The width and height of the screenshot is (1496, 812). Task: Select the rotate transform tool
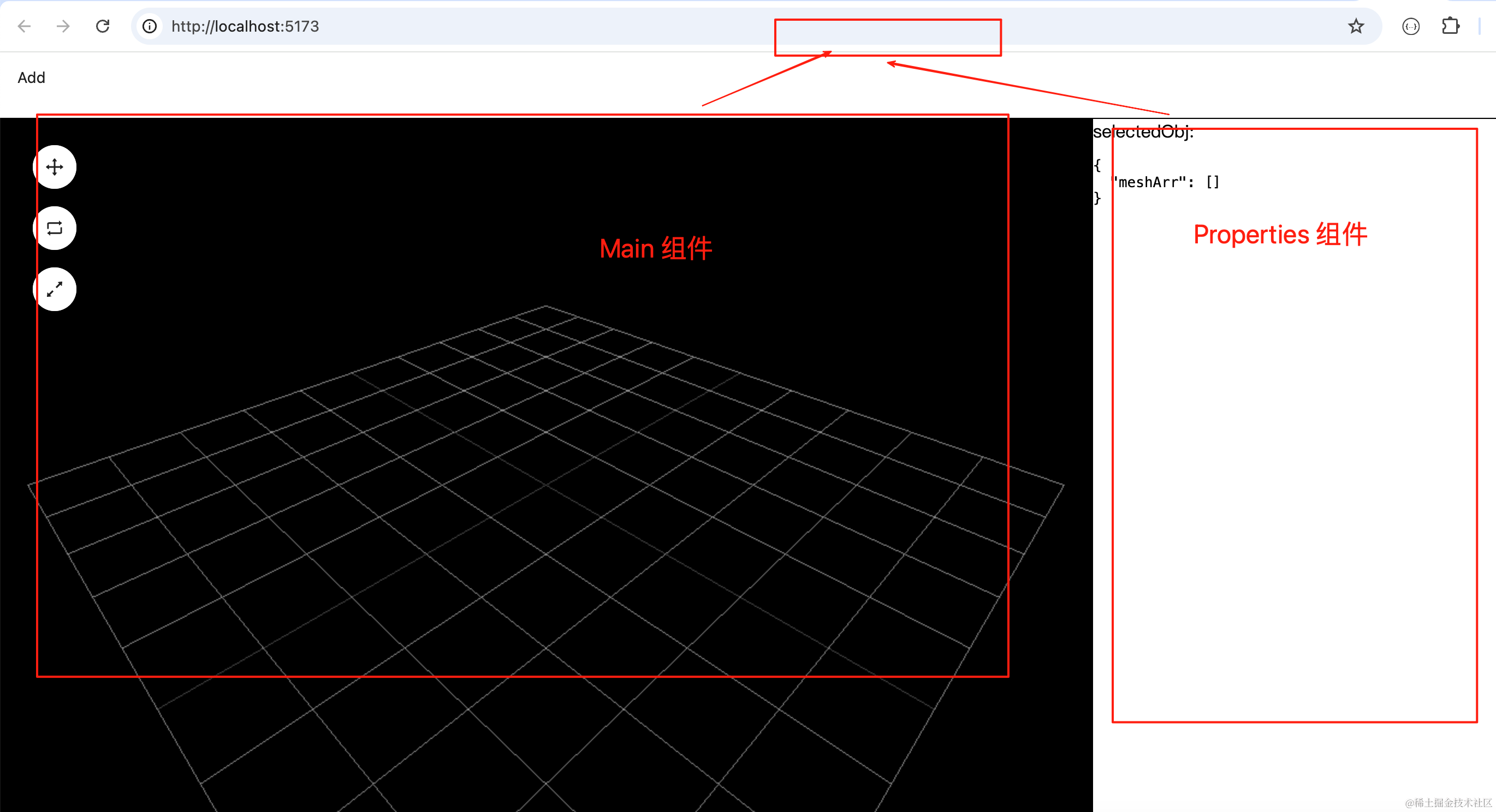point(55,228)
